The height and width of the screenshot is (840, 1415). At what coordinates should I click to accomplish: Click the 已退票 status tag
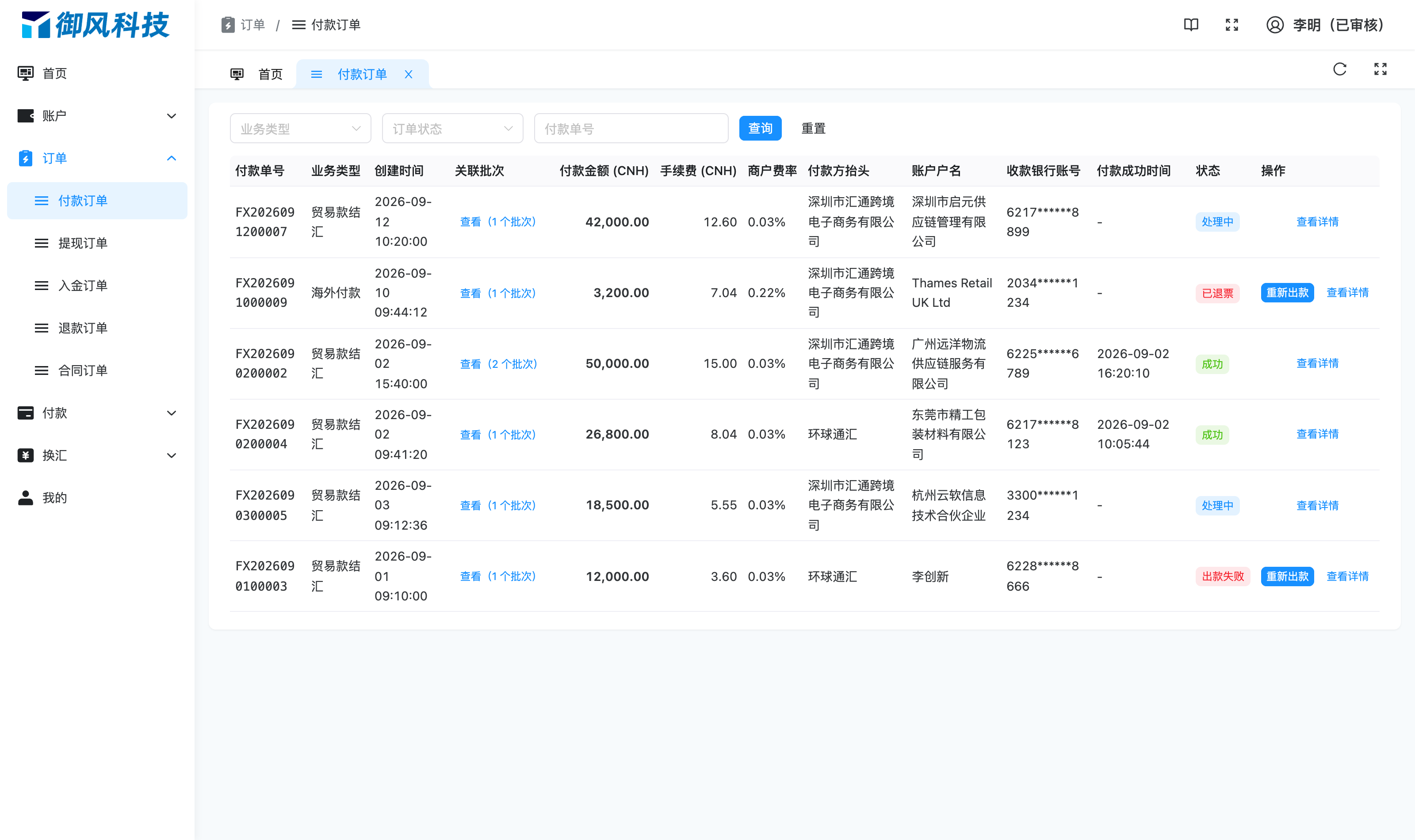coord(1217,293)
